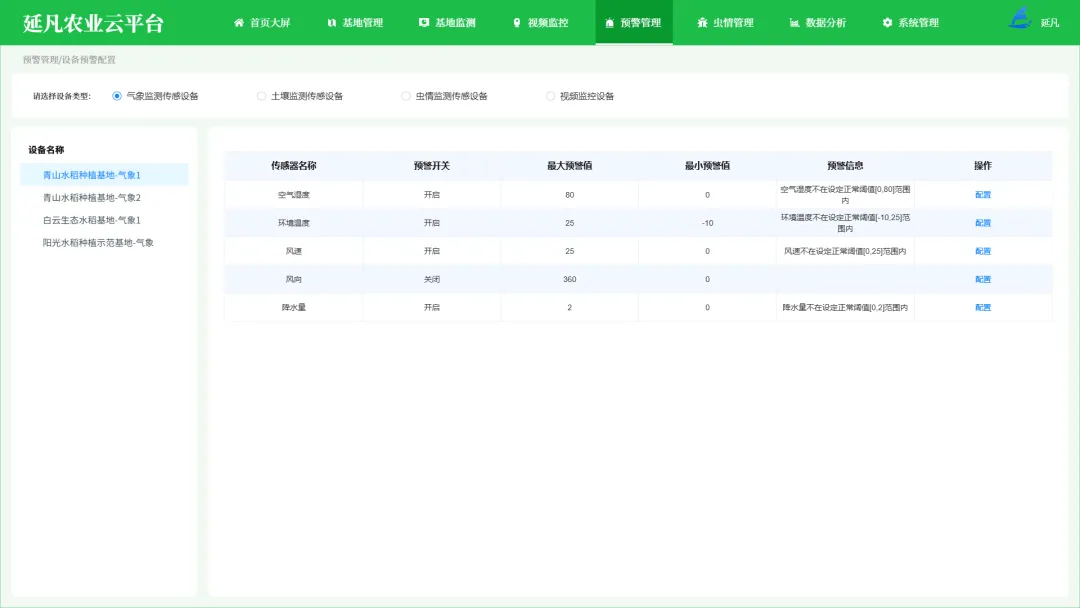Image resolution: width=1080 pixels, height=608 pixels.
Task: Click the home icon beside 首页大屏
Action: pos(239,23)
